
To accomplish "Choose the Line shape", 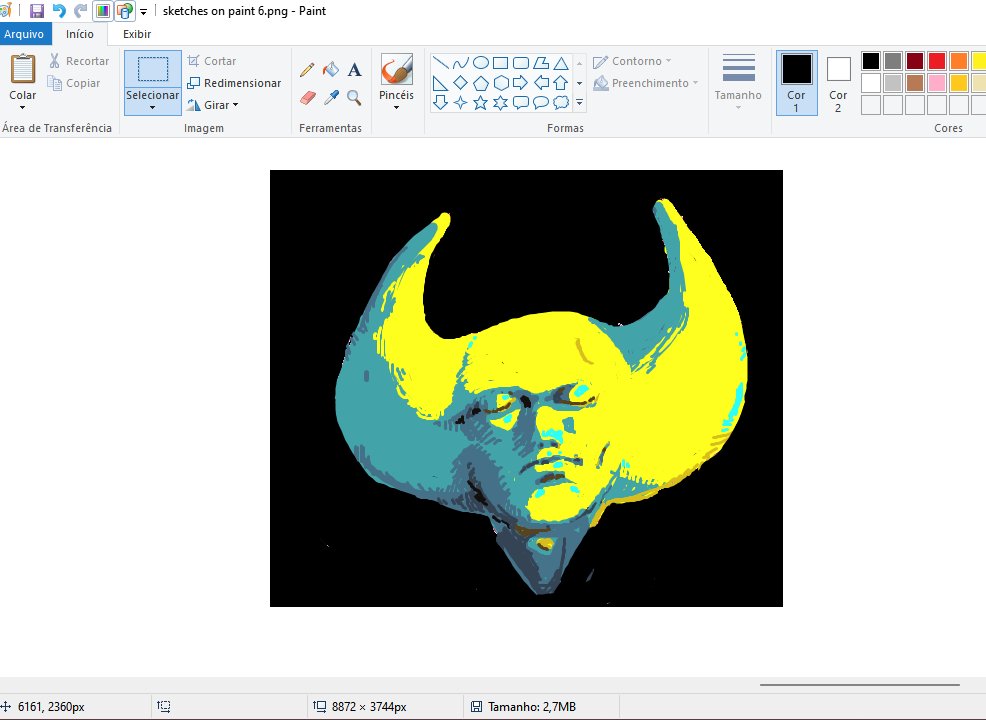I will tap(440, 63).
